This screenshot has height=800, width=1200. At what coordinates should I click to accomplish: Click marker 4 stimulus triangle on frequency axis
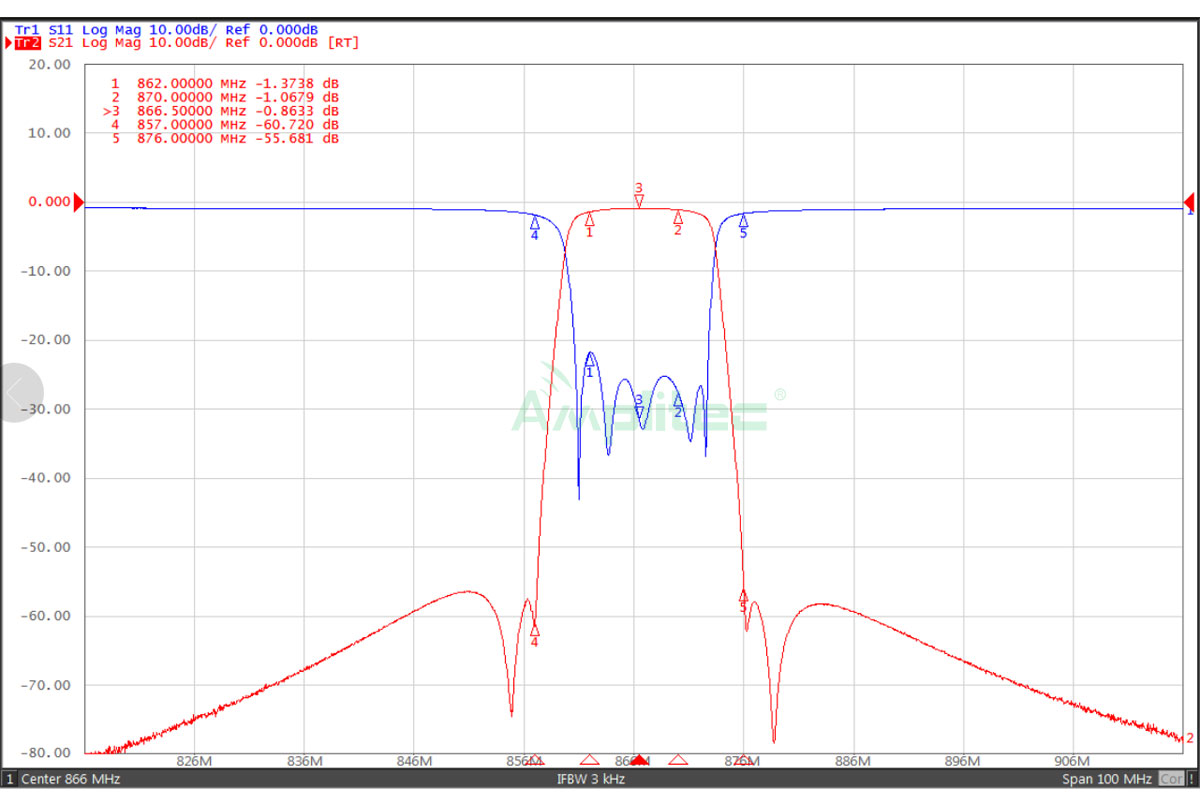(x=534, y=761)
